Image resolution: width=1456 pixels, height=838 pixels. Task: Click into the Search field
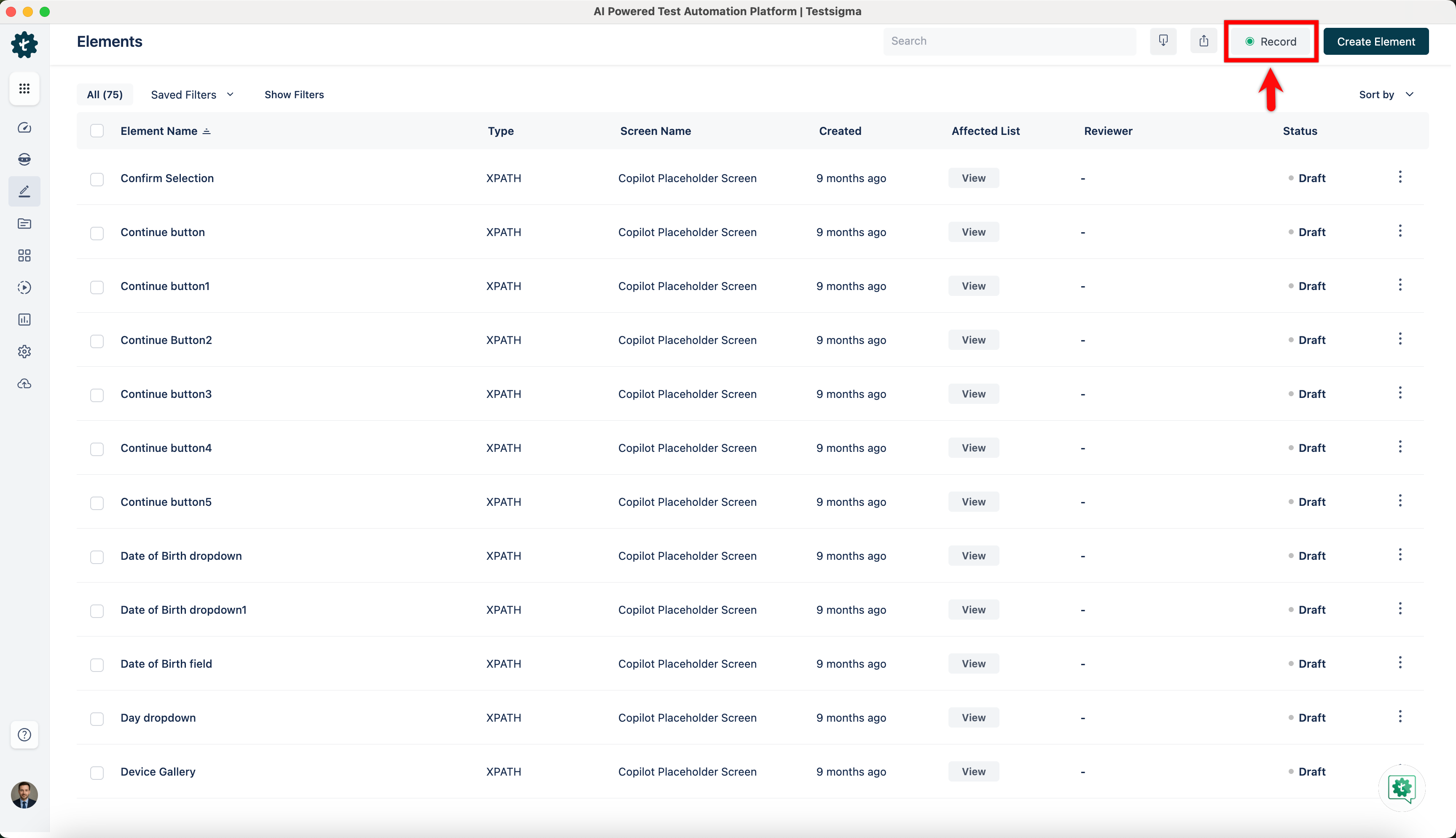click(1009, 41)
